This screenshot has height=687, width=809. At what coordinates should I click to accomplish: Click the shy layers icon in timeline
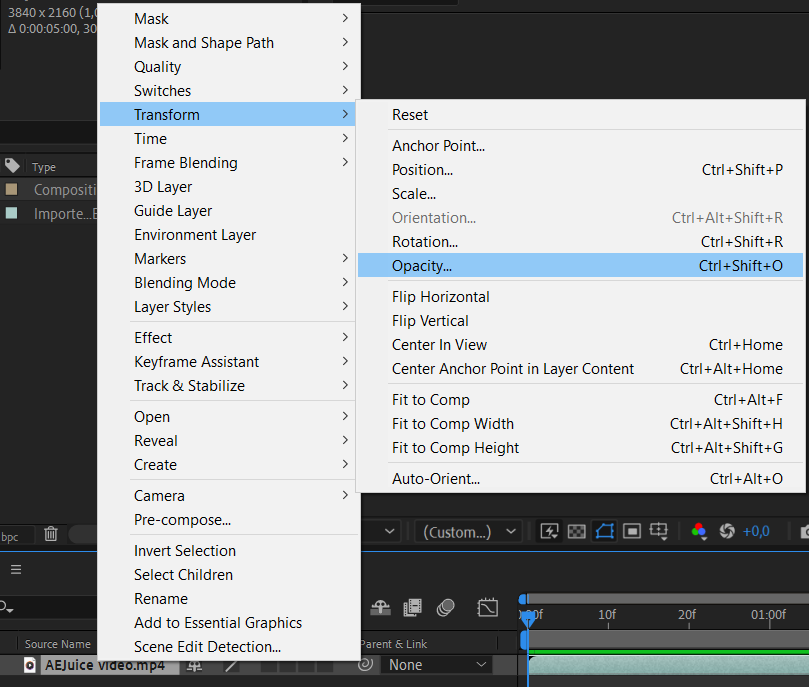[x=380, y=607]
